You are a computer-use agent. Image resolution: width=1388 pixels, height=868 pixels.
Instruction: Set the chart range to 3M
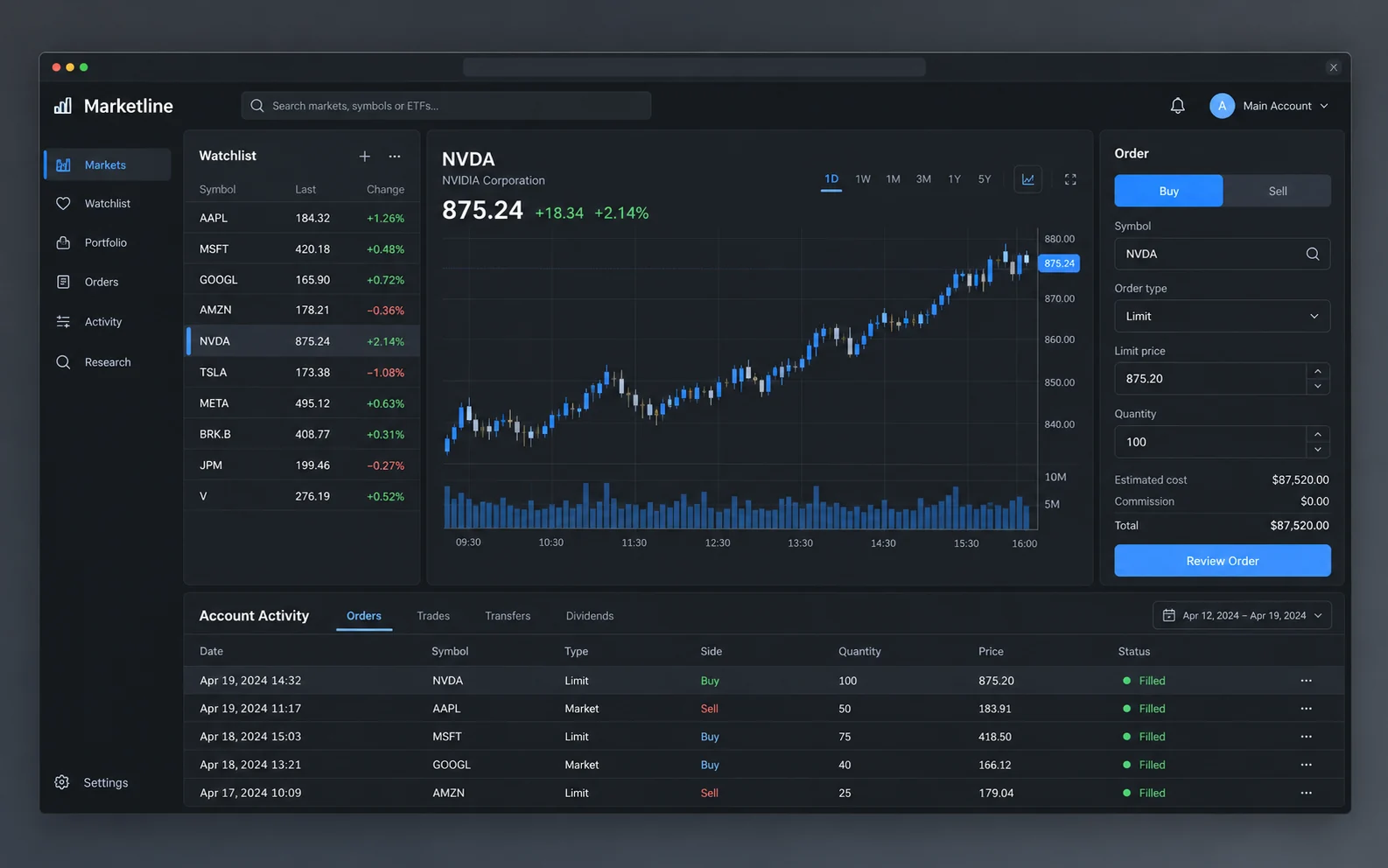[923, 179]
